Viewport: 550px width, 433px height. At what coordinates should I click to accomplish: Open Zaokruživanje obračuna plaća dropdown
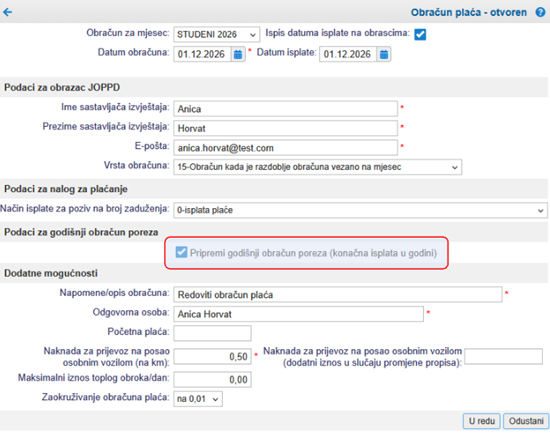(x=198, y=399)
